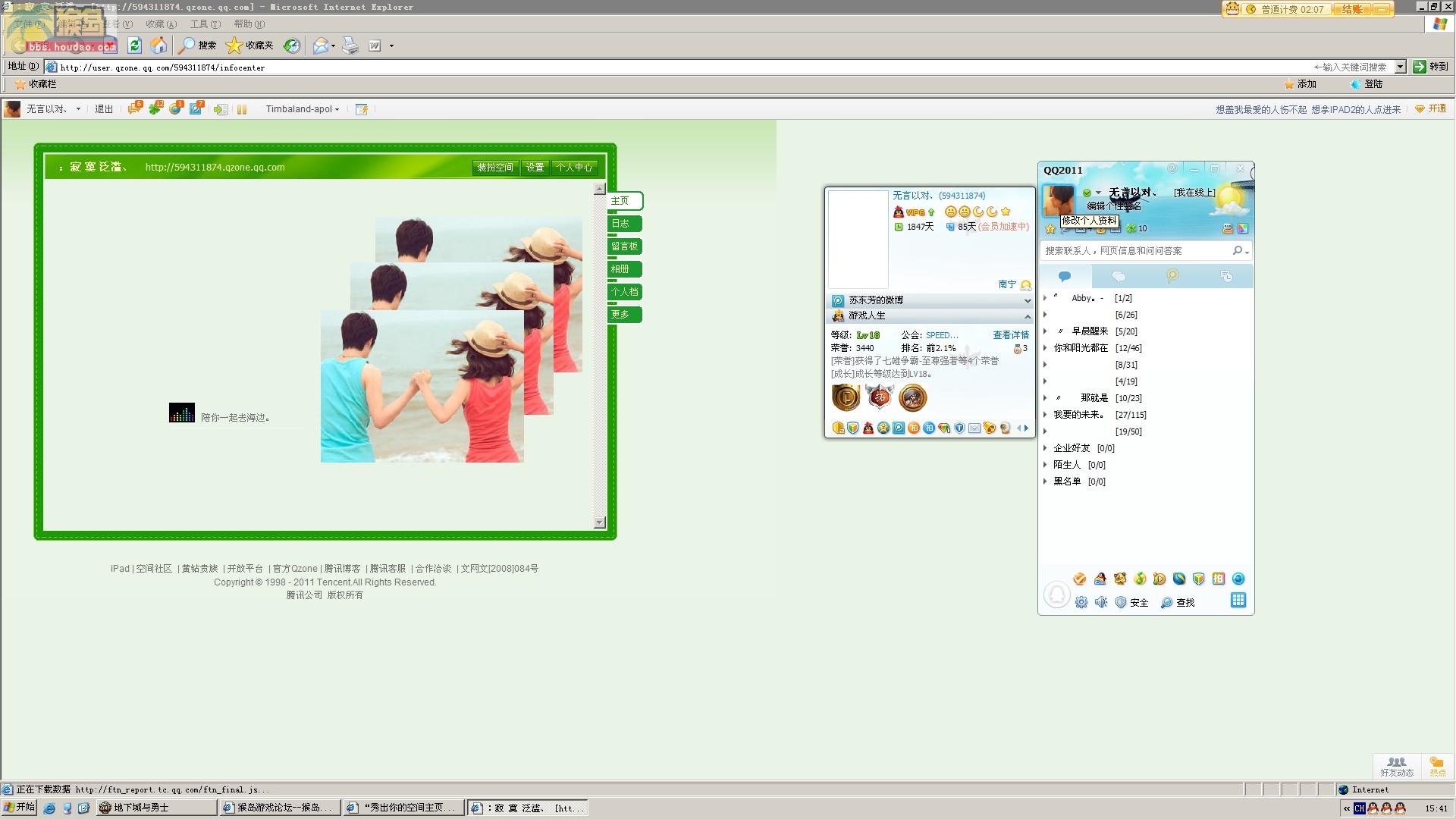1456x819 pixels.
Task: Expand 苏东芳的微博 section in profile card
Action: coord(1028,301)
